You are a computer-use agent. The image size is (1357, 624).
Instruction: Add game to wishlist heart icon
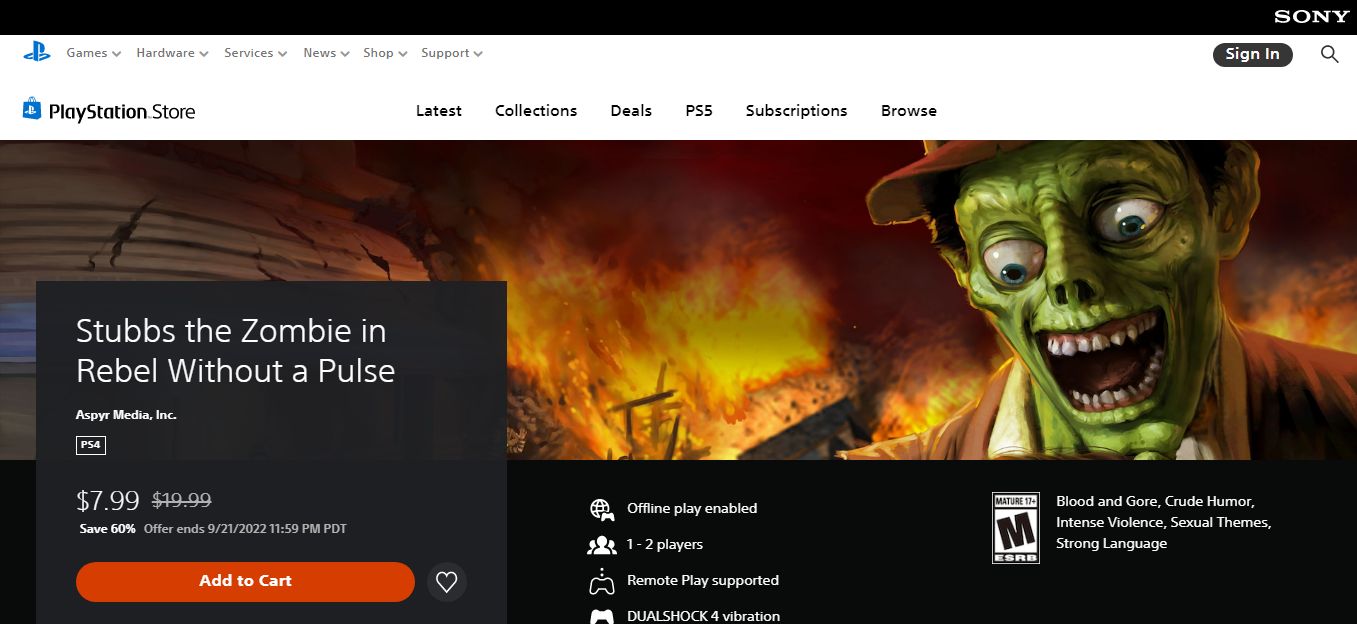point(447,581)
